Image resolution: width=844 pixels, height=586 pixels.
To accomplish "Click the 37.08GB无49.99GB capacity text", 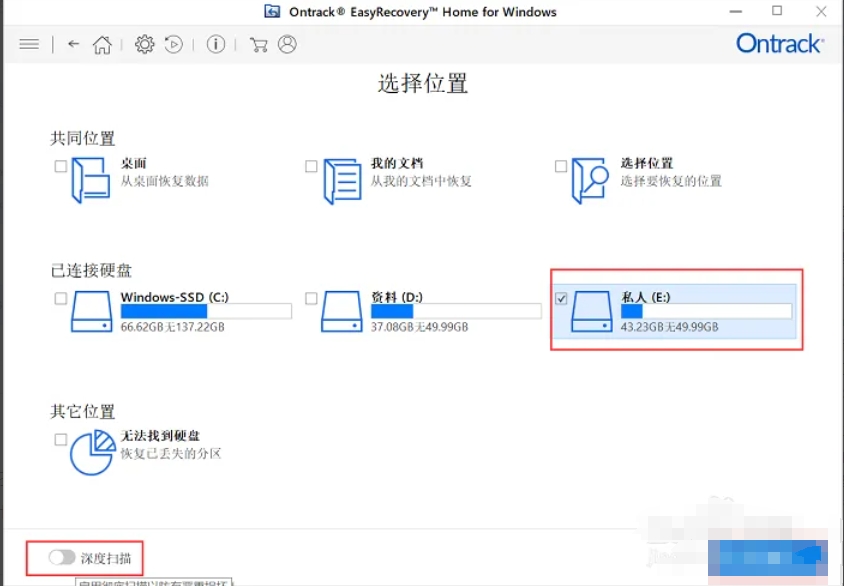I will (419, 327).
